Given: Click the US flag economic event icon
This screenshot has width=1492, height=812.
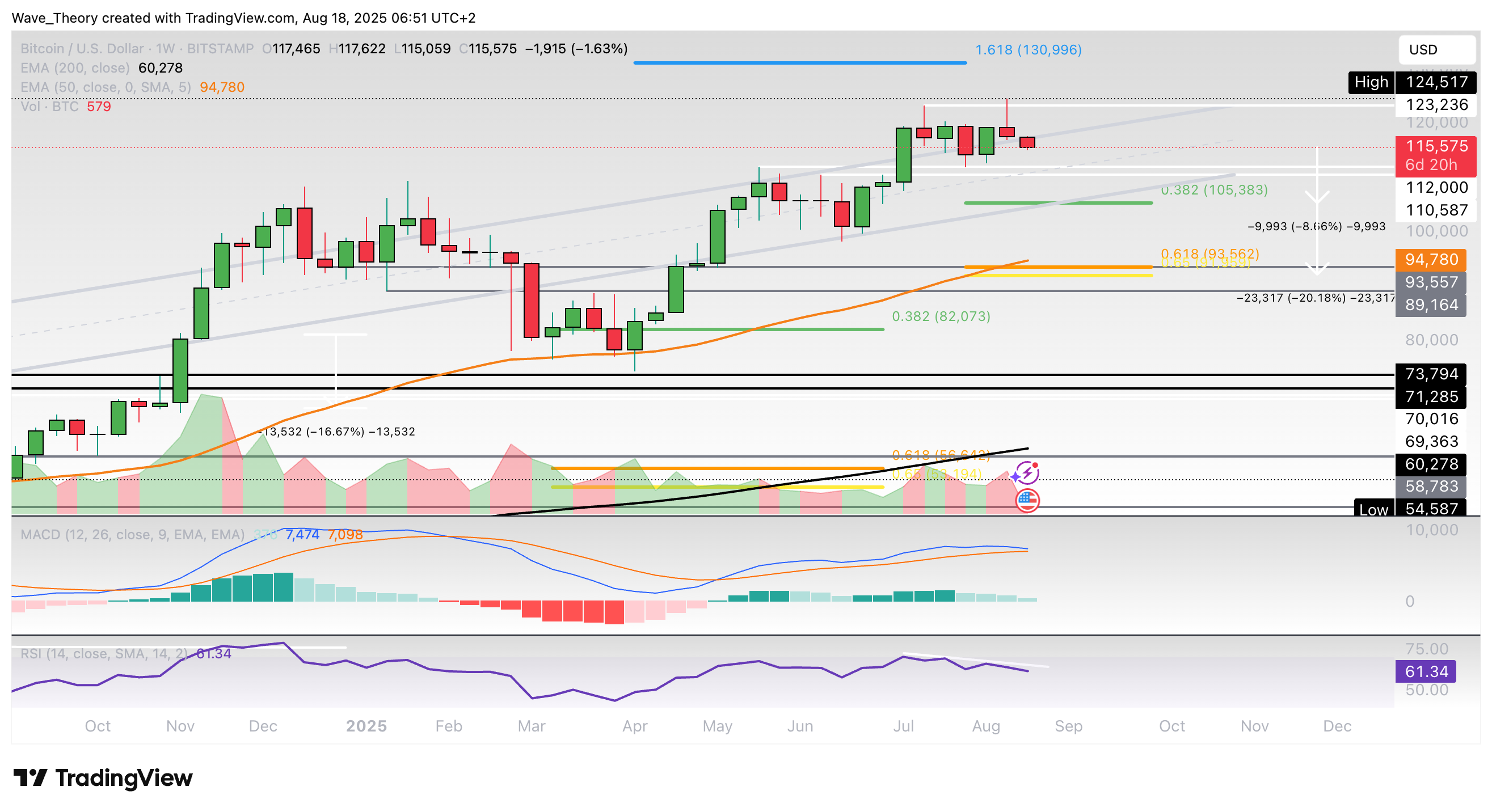Looking at the screenshot, I should coord(1027,501).
